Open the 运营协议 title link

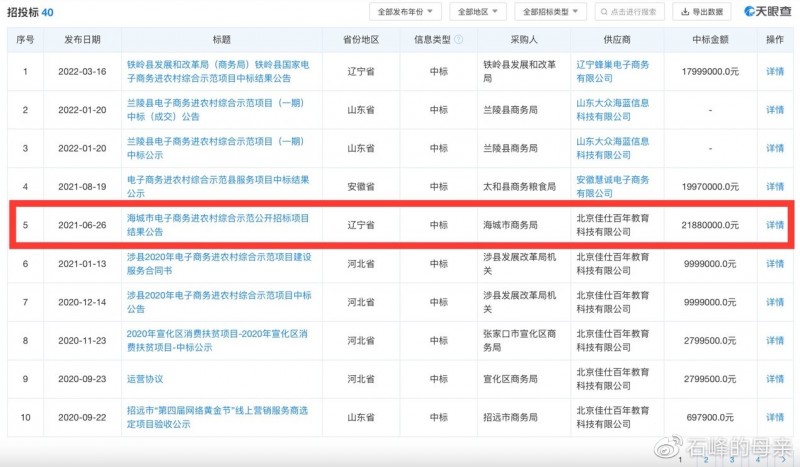click(145, 380)
